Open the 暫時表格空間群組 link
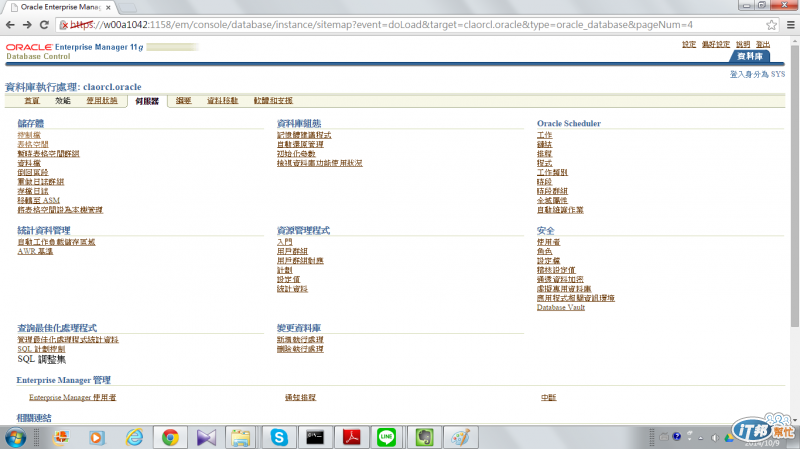This screenshot has width=800, height=449. [x=48, y=154]
